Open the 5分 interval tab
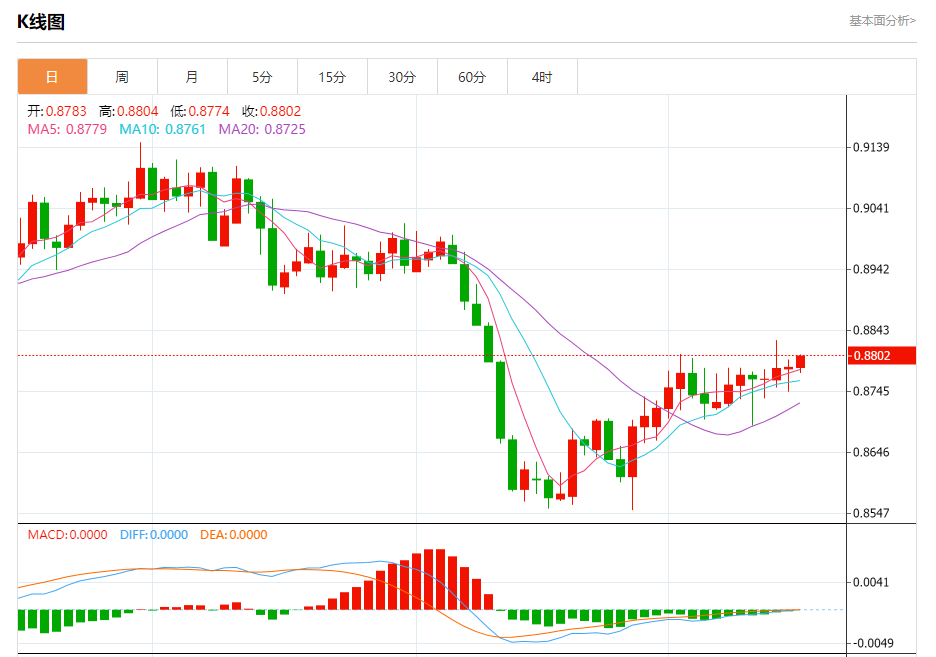The width and height of the screenshot is (936, 657). pyautogui.click(x=262, y=76)
